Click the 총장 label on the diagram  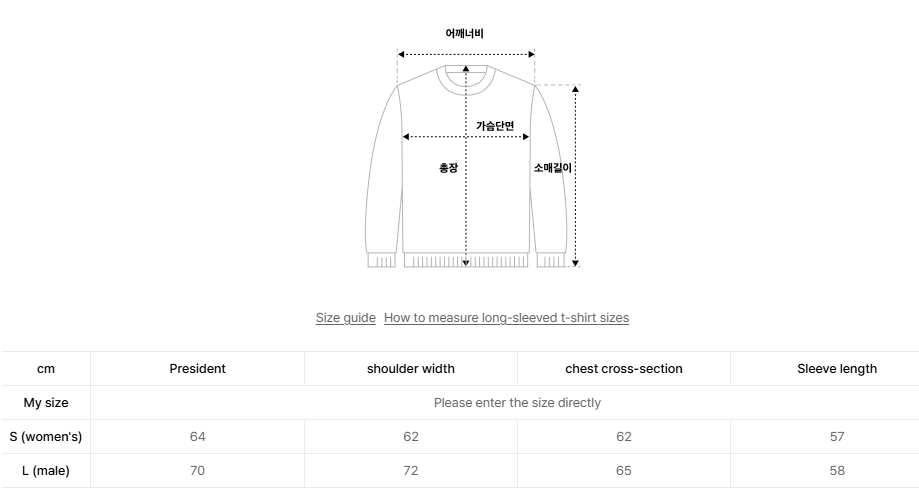pos(448,168)
